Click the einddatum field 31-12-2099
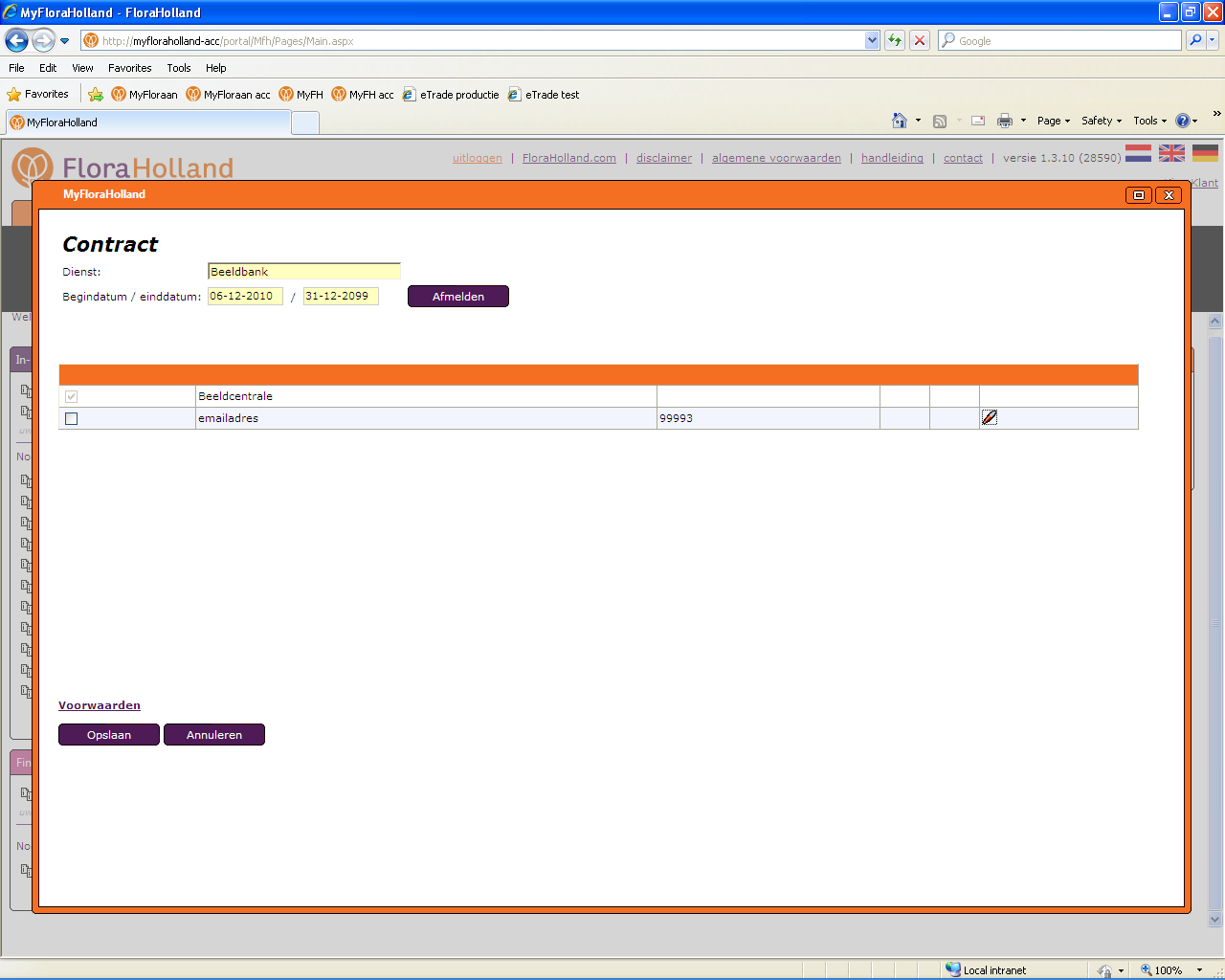 pos(341,296)
